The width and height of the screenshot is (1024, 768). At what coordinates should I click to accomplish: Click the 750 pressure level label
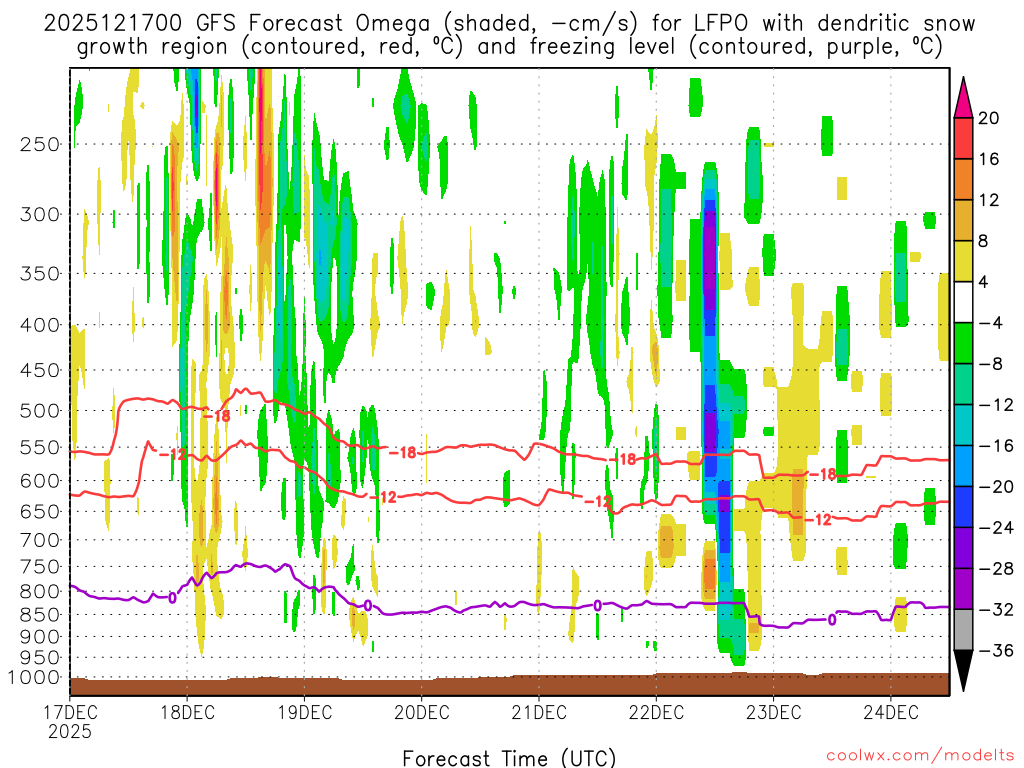click(x=40, y=567)
